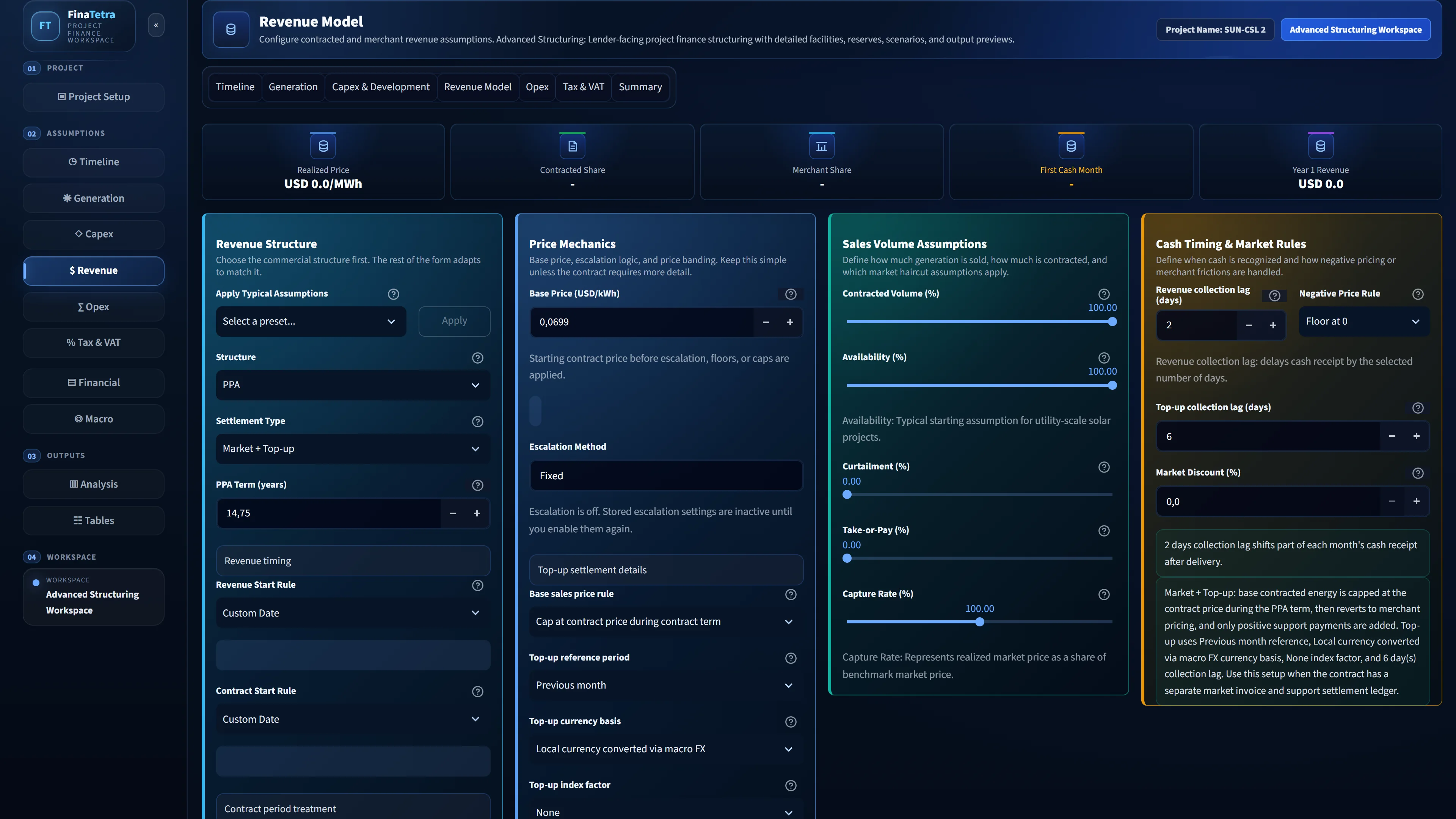This screenshot has width=1456, height=819.
Task: Open the Availability help icon
Action: coord(1104,358)
